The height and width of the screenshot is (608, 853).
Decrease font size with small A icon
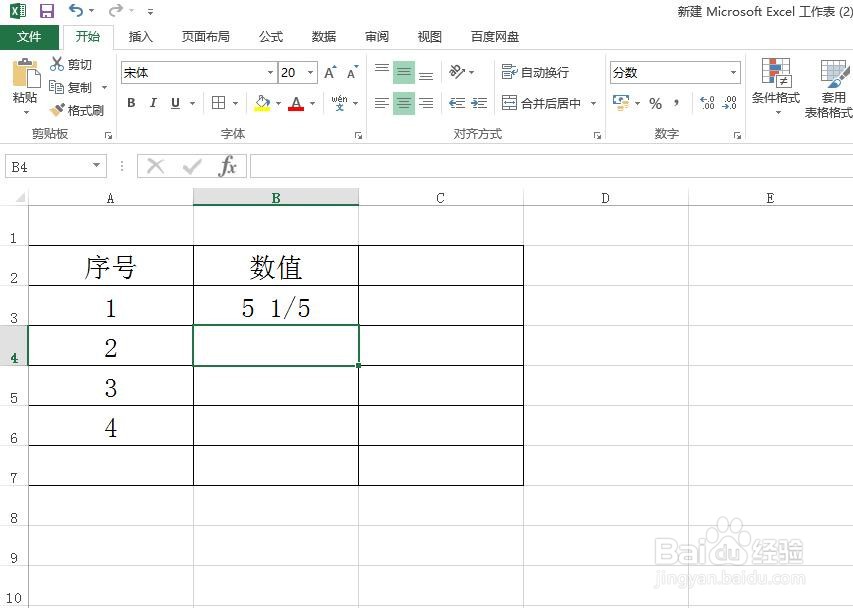pos(353,72)
